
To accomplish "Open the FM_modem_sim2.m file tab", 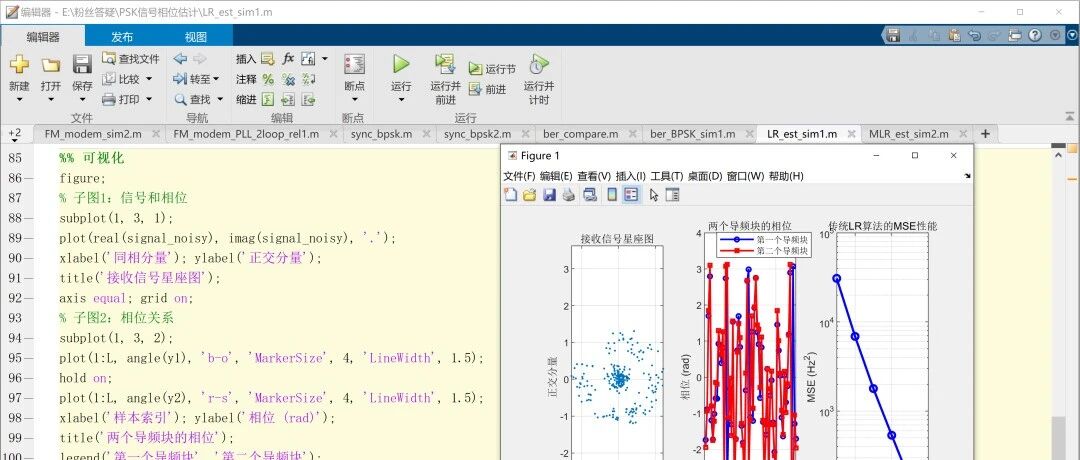I will 93,134.
